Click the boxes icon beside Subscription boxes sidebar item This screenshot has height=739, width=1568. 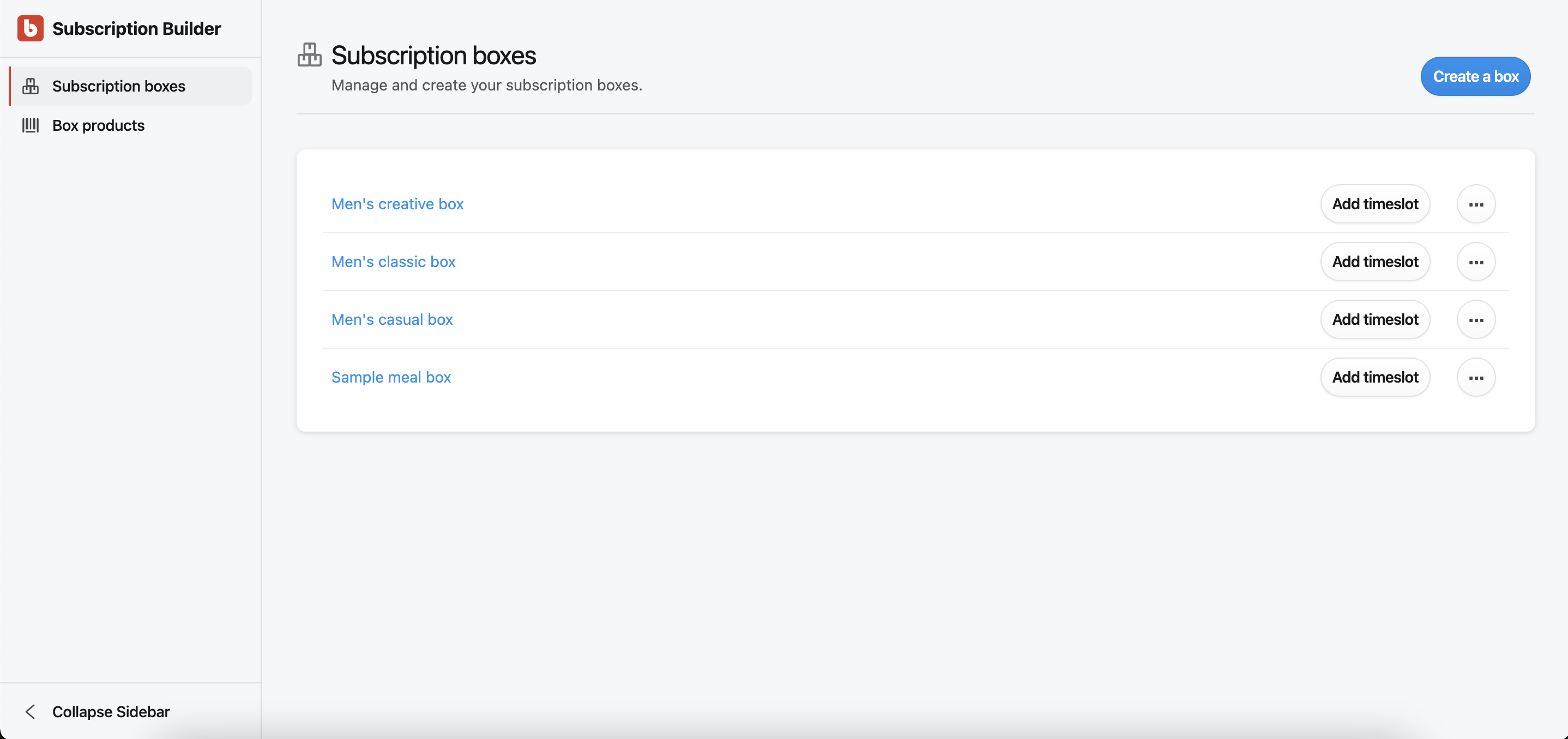(x=31, y=86)
